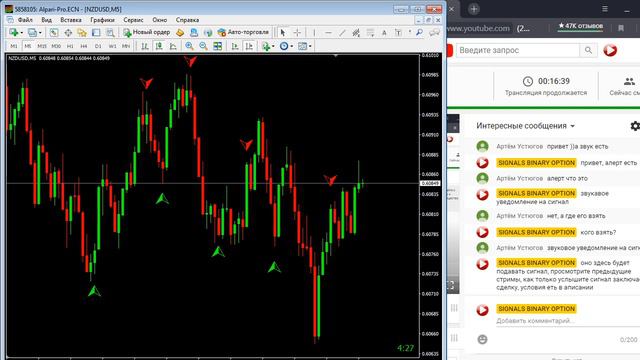Click the magnifier search icon in toolbar
Screen dimensions: 640x360
tap(419, 32)
